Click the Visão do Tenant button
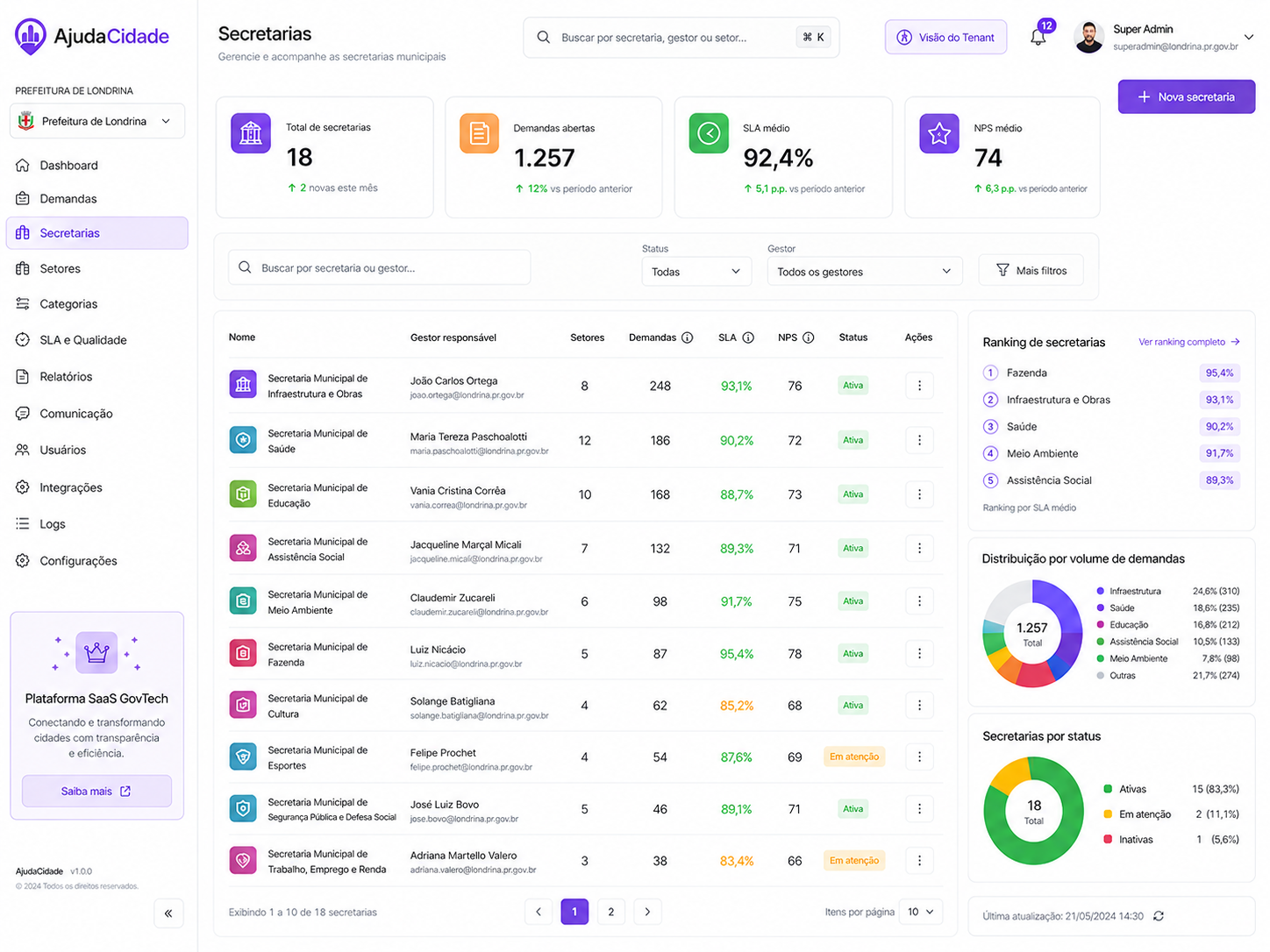This screenshot has height=952, width=1270. point(946,38)
